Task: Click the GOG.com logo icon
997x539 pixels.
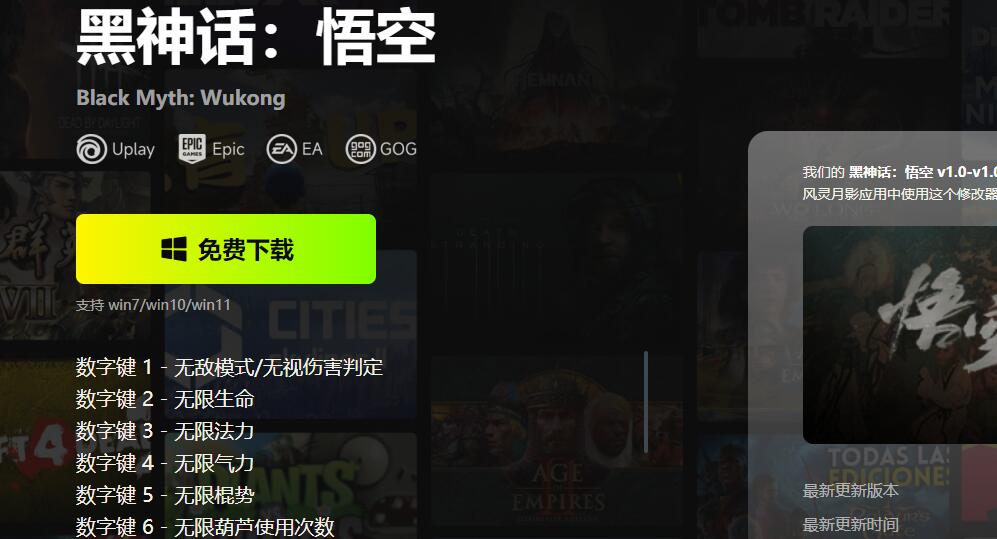Action: tap(361, 149)
